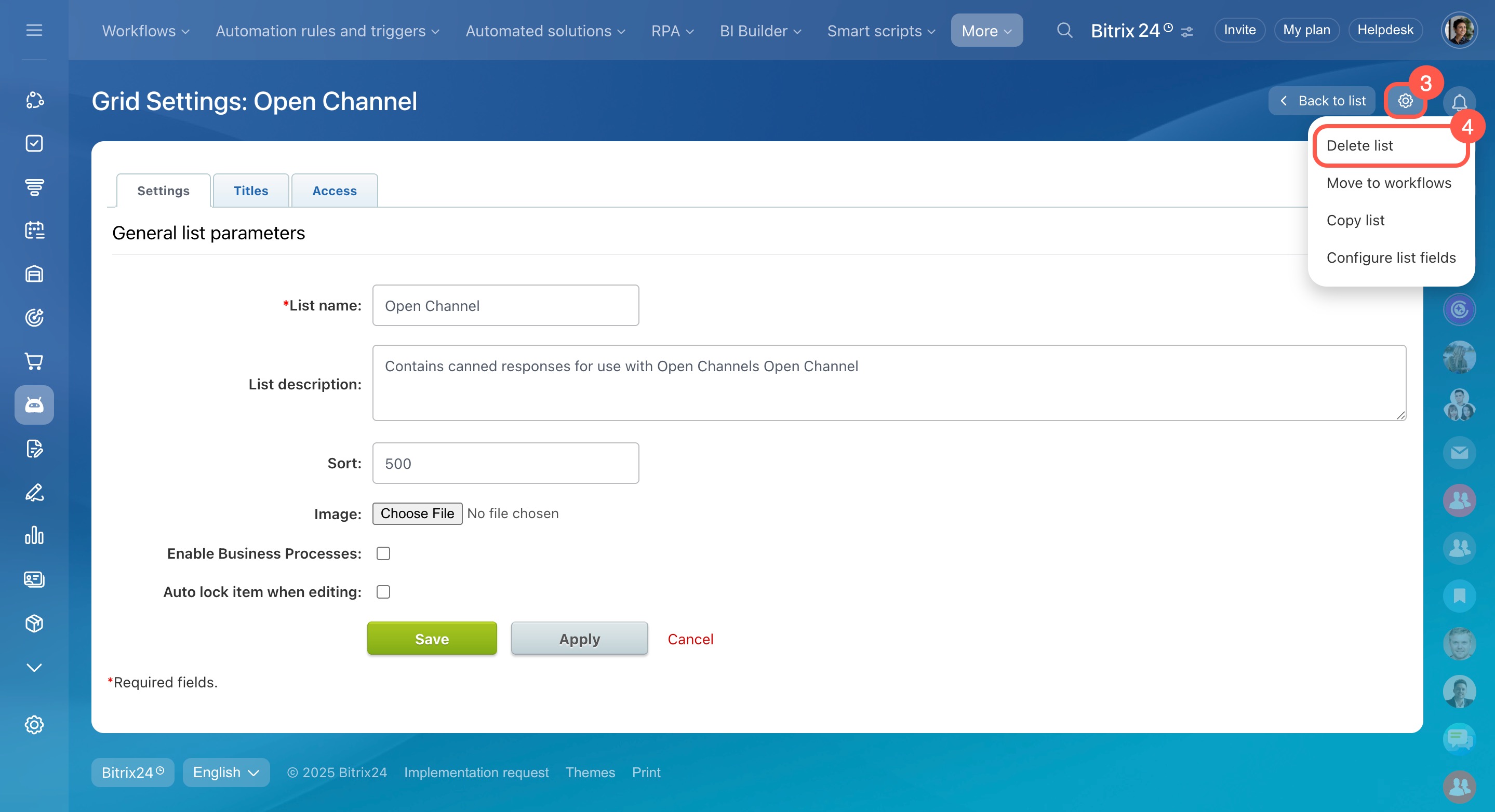
Task: Open the contact card sidebar icon
Action: point(34,579)
